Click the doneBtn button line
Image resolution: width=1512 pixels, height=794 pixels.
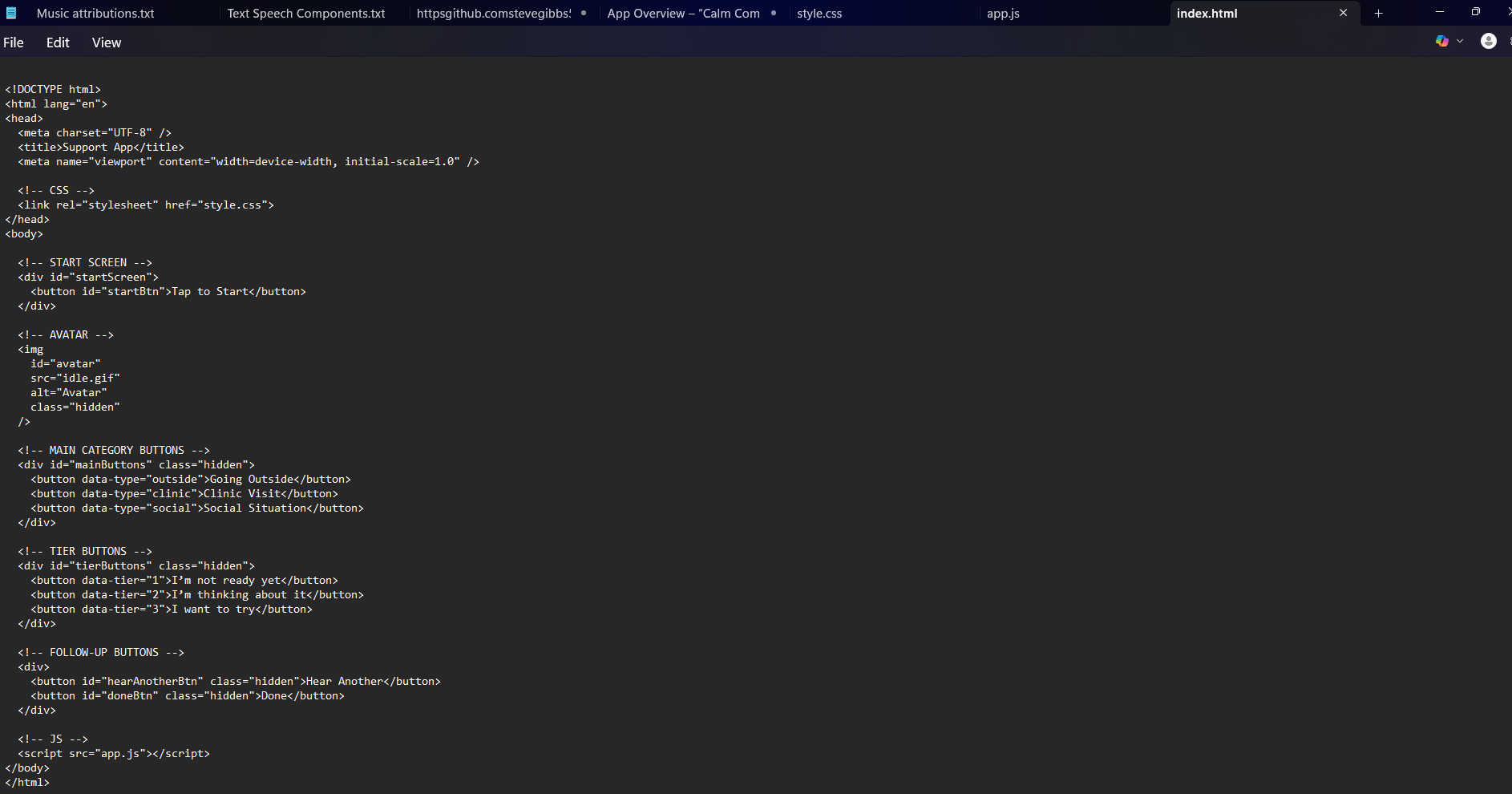click(188, 695)
